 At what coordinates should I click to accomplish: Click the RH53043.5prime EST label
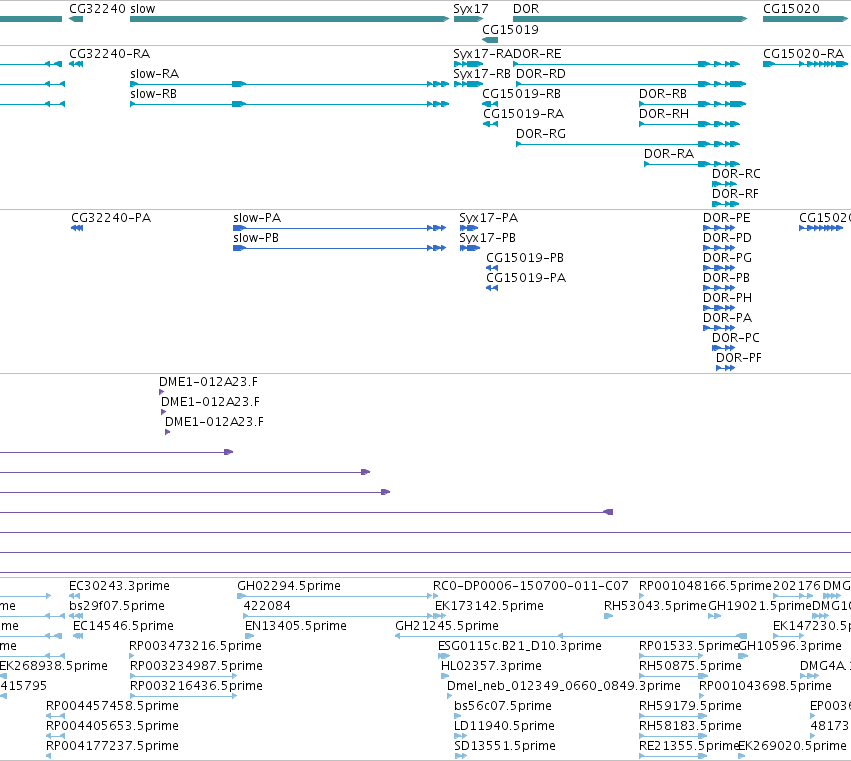click(655, 606)
